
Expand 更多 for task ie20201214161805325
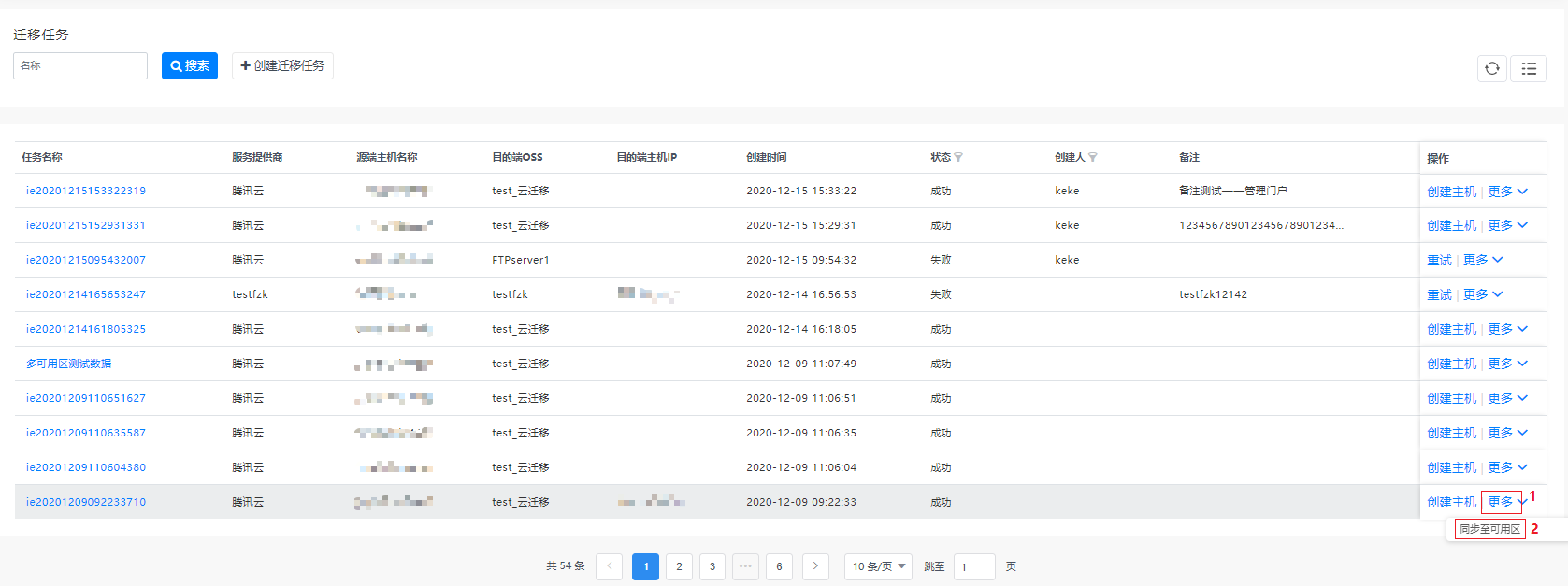1507,329
